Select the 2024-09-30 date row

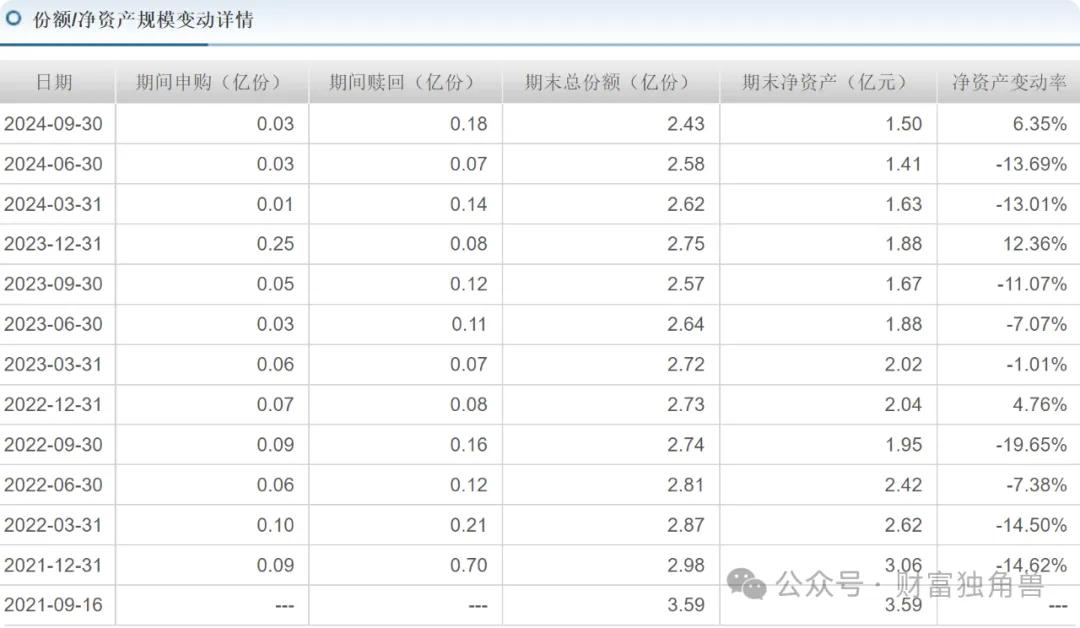pyautogui.click(x=540, y=124)
